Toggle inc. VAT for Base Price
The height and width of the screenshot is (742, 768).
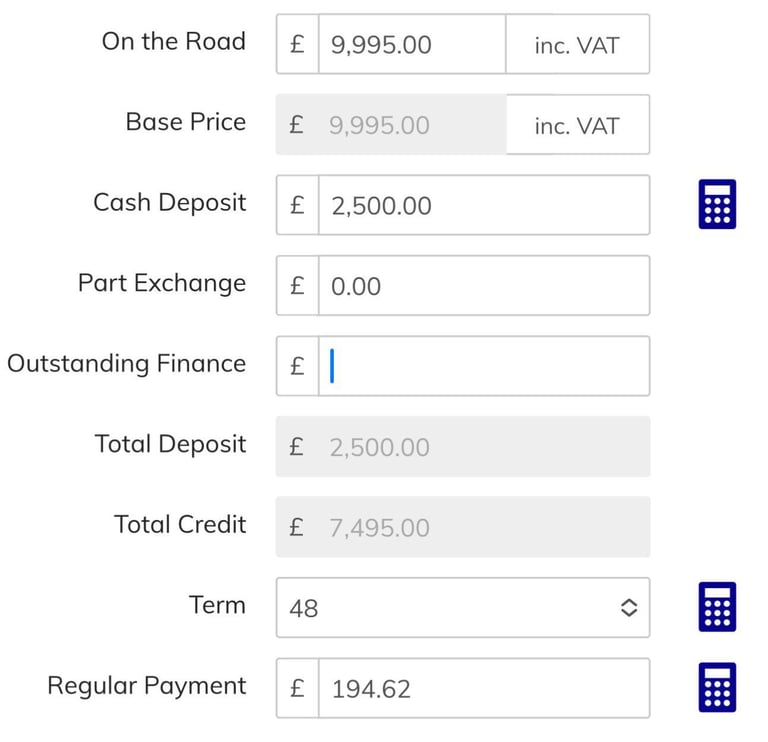click(577, 125)
